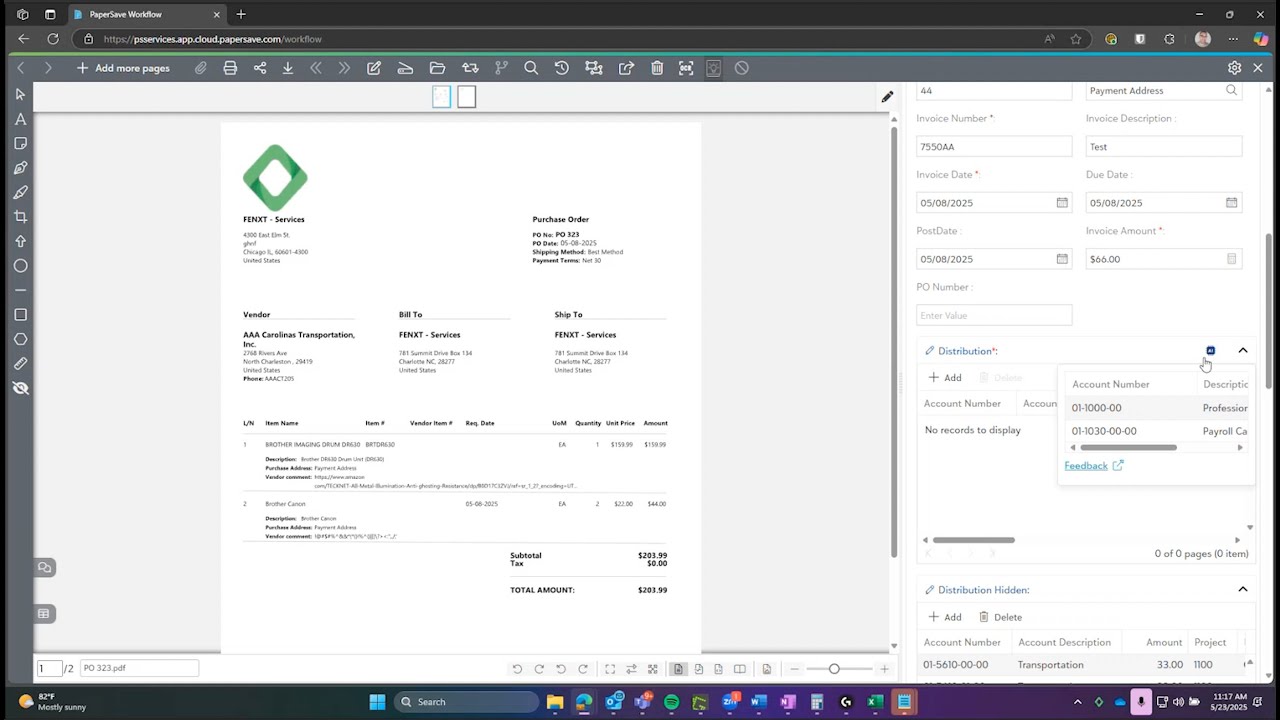
Task: Select the ellipse shape tool
Action: [x=20, y=266]
